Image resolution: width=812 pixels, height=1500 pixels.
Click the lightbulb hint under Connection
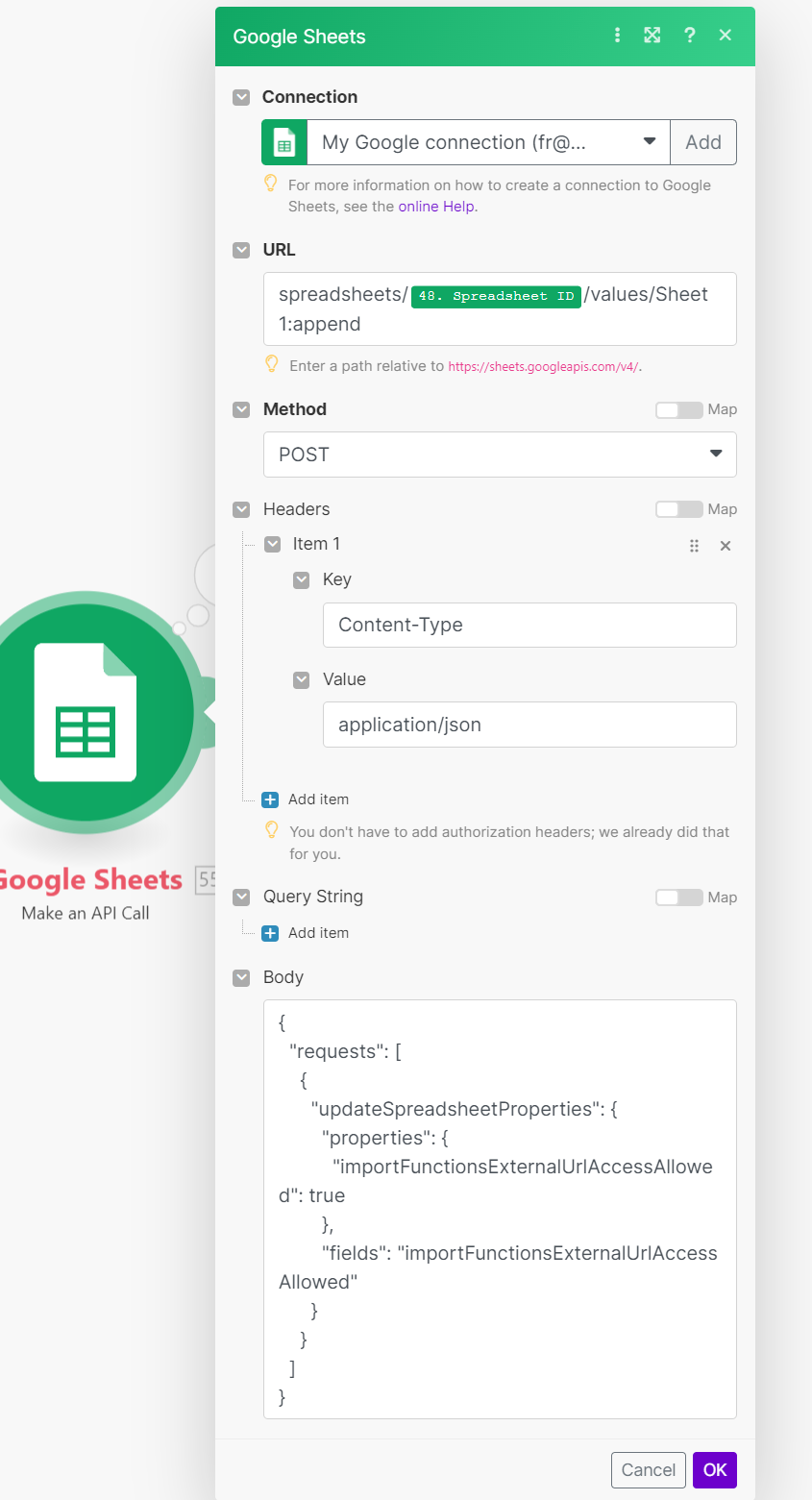pos(271,184)
